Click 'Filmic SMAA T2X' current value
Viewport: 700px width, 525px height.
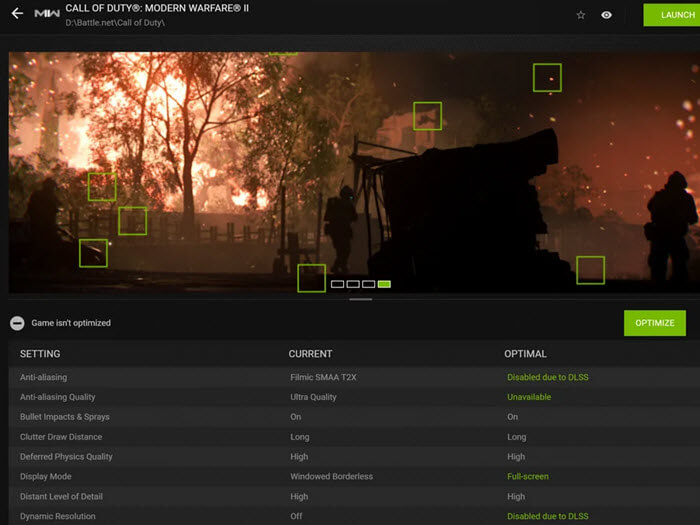(x=323, y=377)
